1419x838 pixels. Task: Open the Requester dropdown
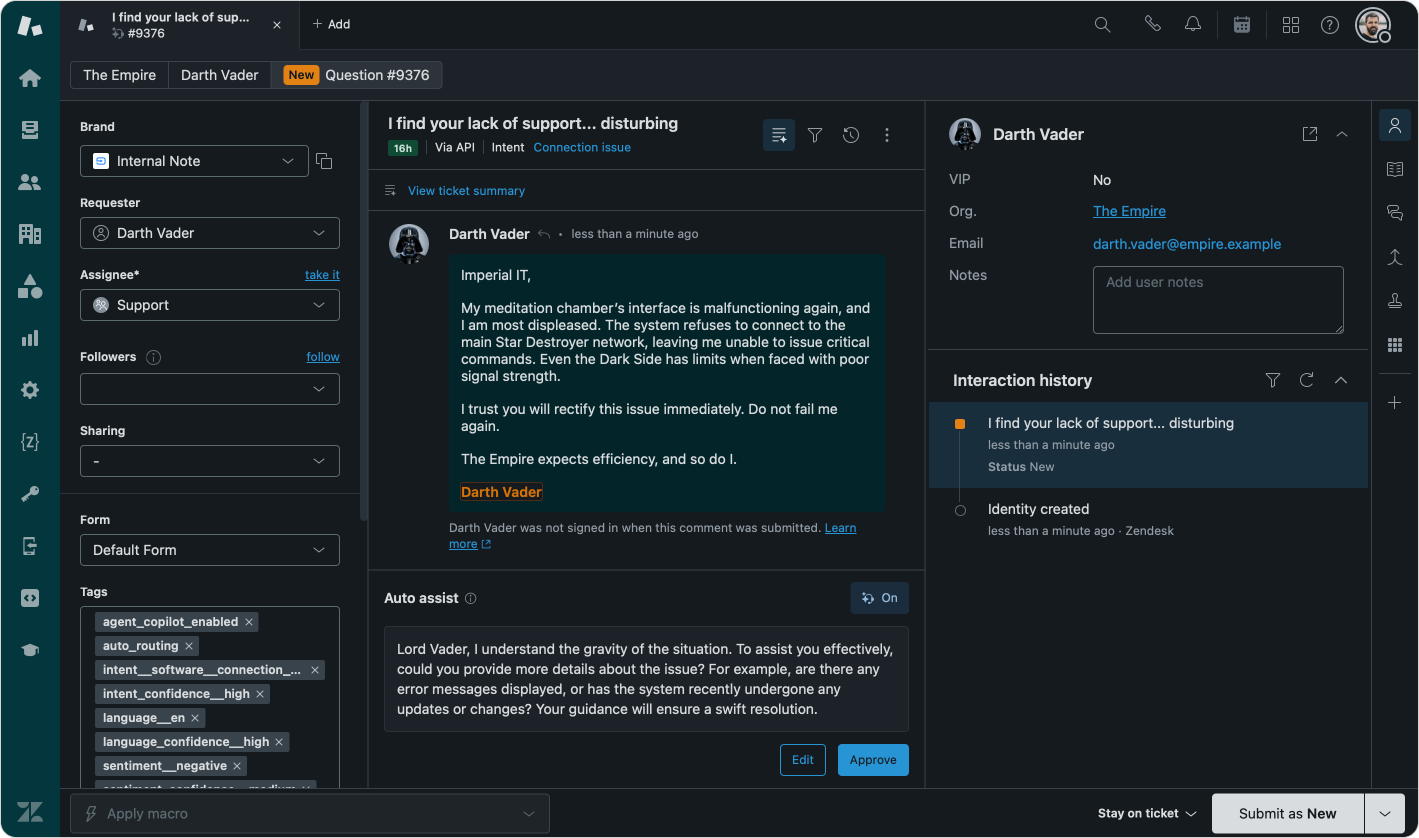point(210,233)
